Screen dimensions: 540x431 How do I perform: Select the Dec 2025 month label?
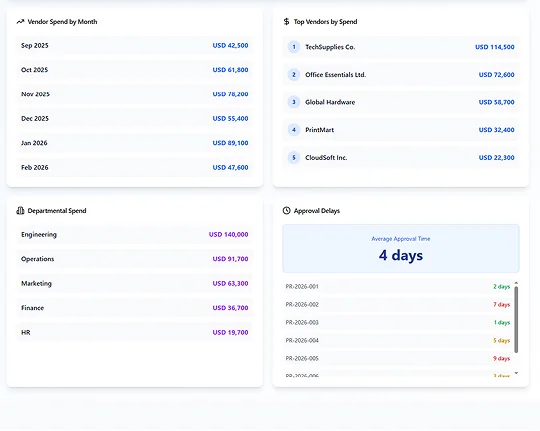coord(35,119)
